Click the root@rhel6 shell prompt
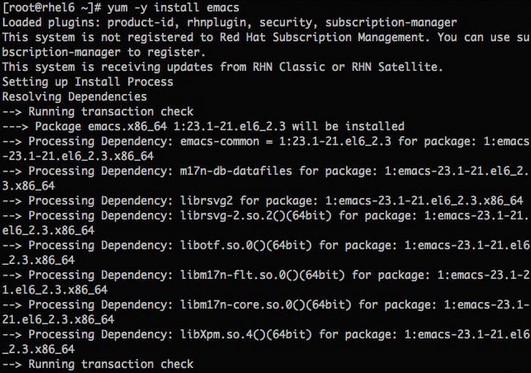Screen dimensions: 531x373 (x=51, y=7)
